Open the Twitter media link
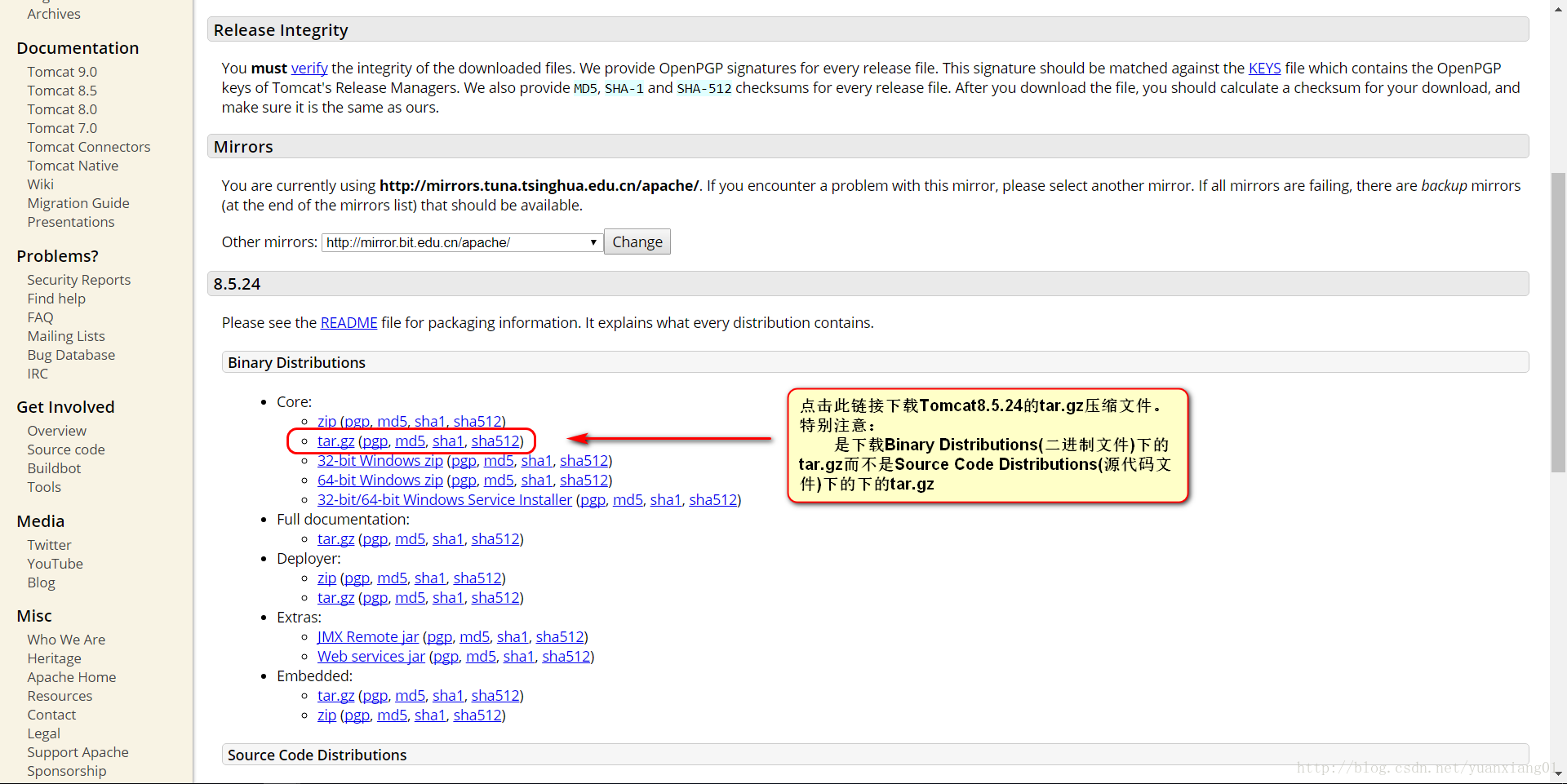This screenshot has height=784, width=1567. coord(49,545)
